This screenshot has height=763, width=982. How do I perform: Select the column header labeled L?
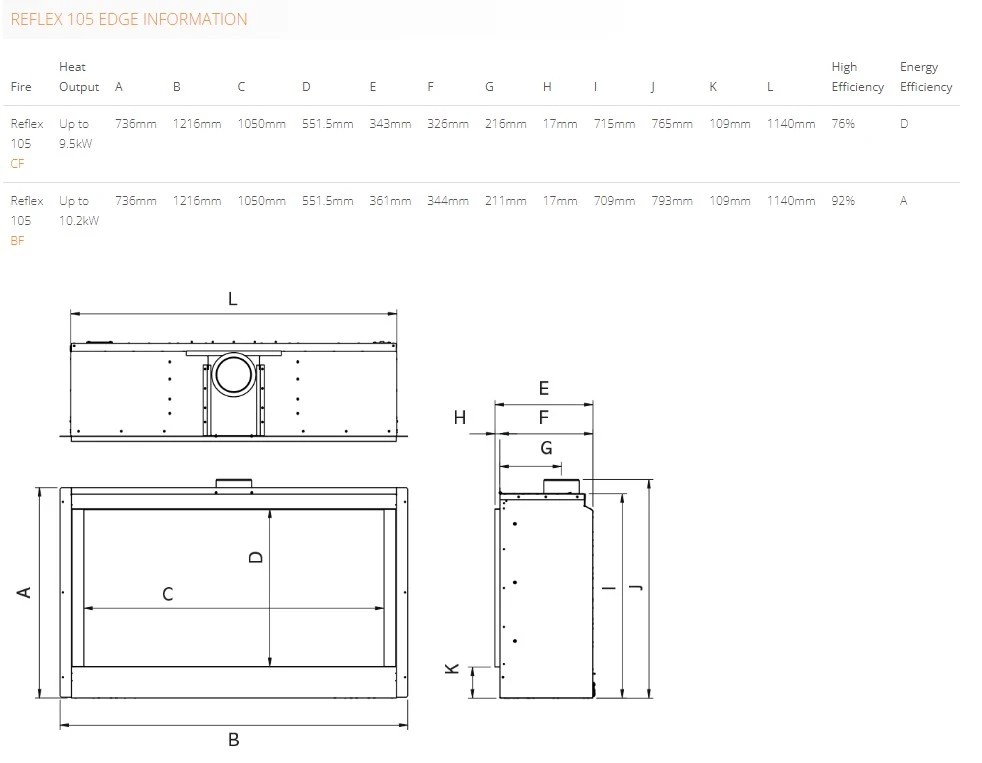(x=769, y=87)
